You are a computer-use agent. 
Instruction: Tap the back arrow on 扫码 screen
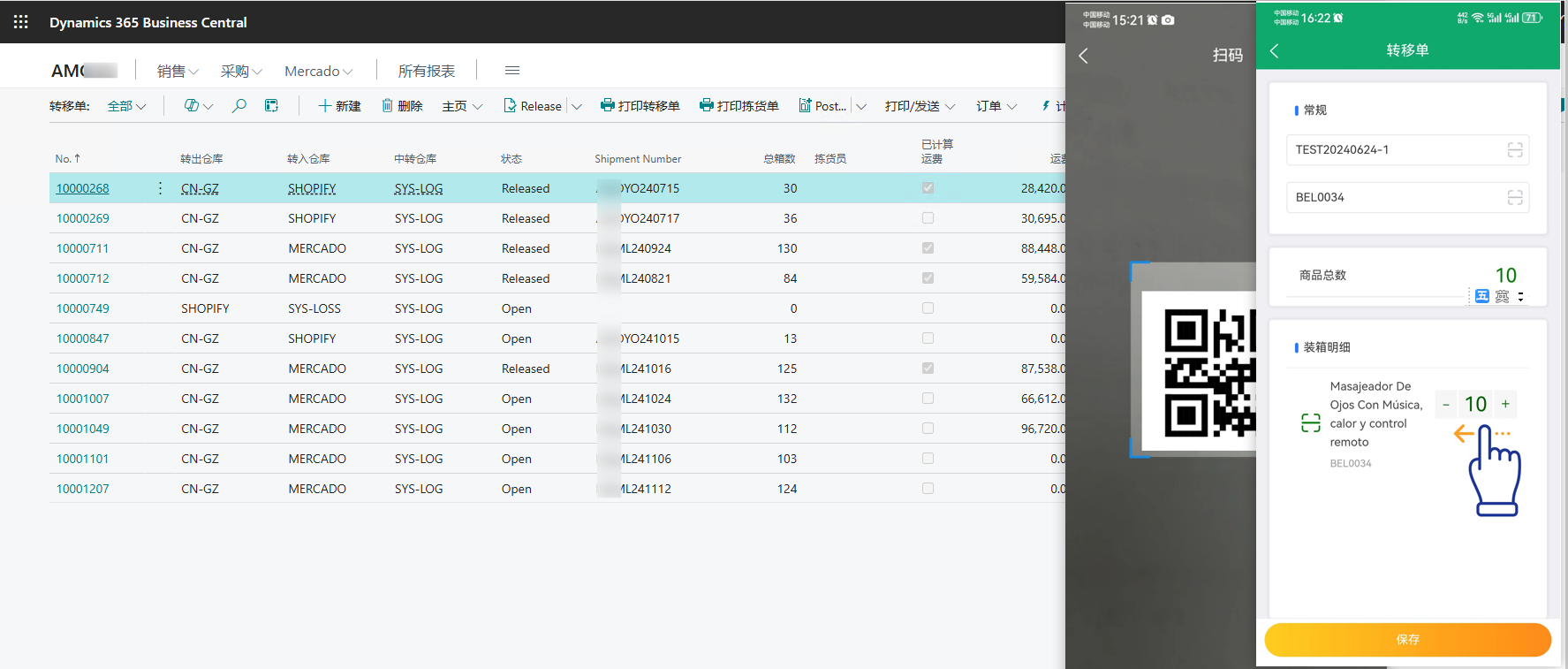[x=1084, y=57]
